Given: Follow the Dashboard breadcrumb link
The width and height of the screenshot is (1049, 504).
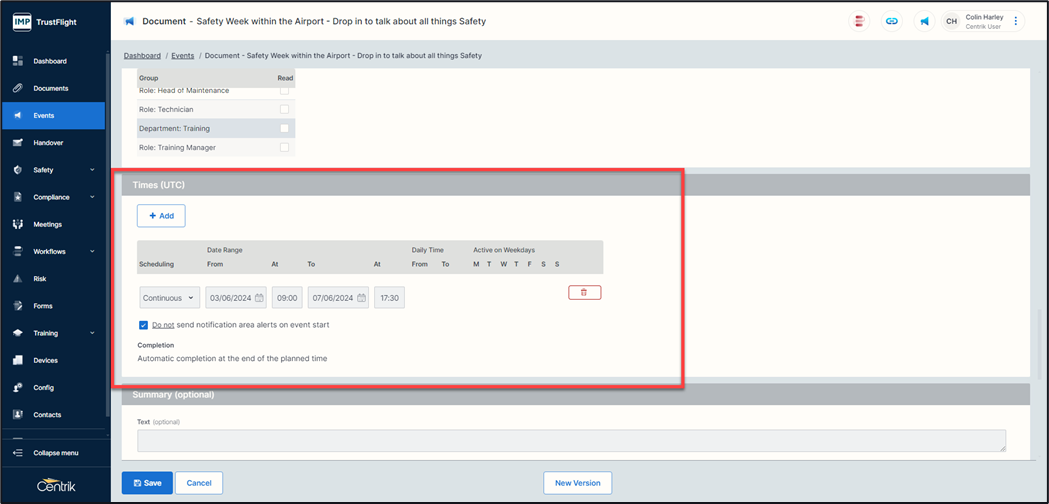Looking at the screenshot, I should (x=142, y=56).
